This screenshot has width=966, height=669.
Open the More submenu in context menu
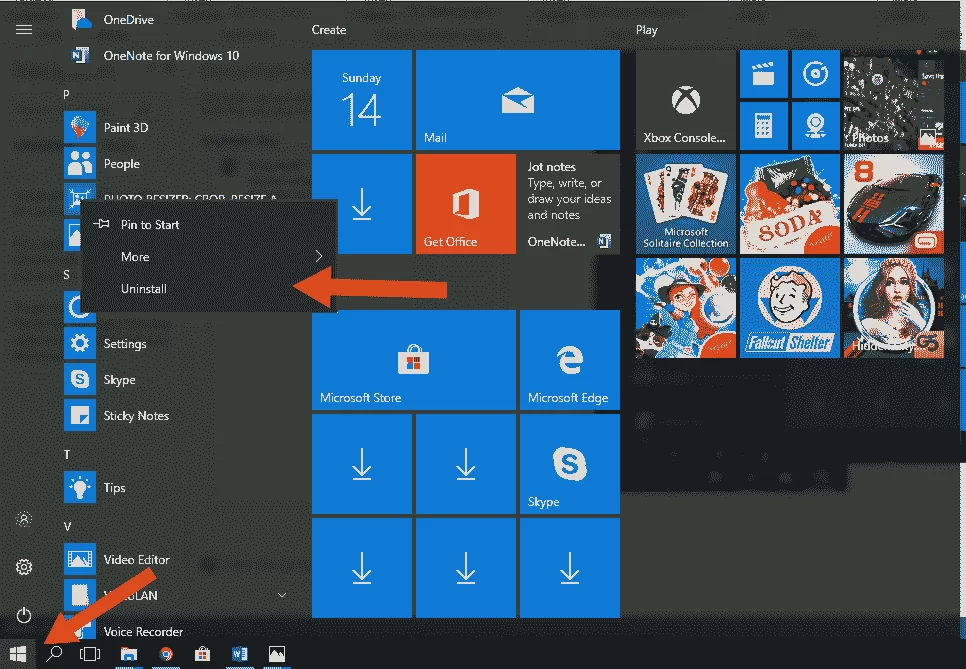[209, 256]
